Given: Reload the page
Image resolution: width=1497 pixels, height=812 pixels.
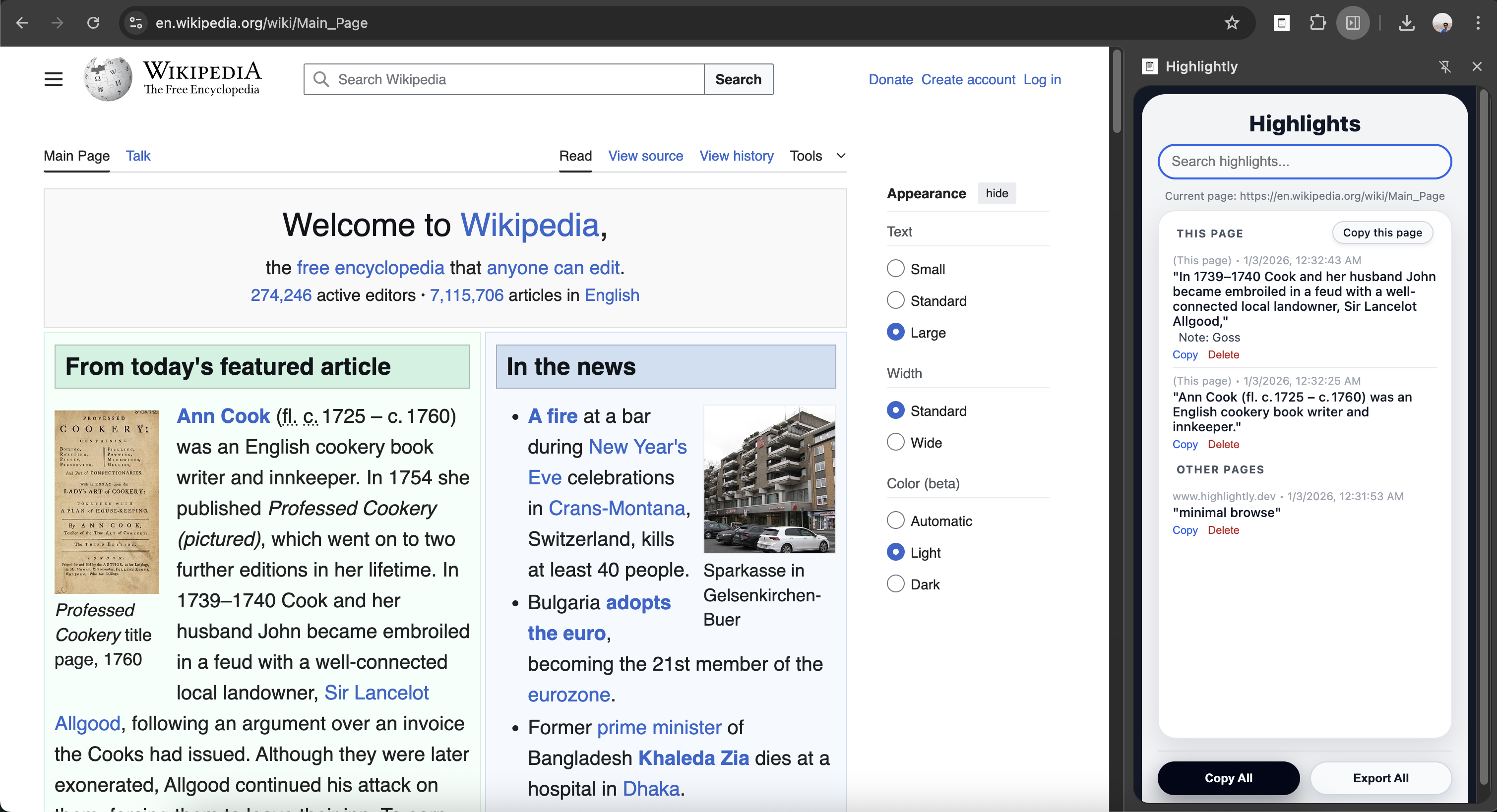Looking at the screenshot, I should 93,23.
